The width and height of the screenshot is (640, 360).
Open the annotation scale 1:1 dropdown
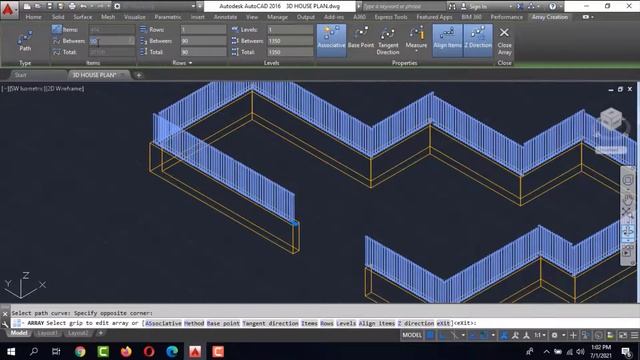pos(540,336)
